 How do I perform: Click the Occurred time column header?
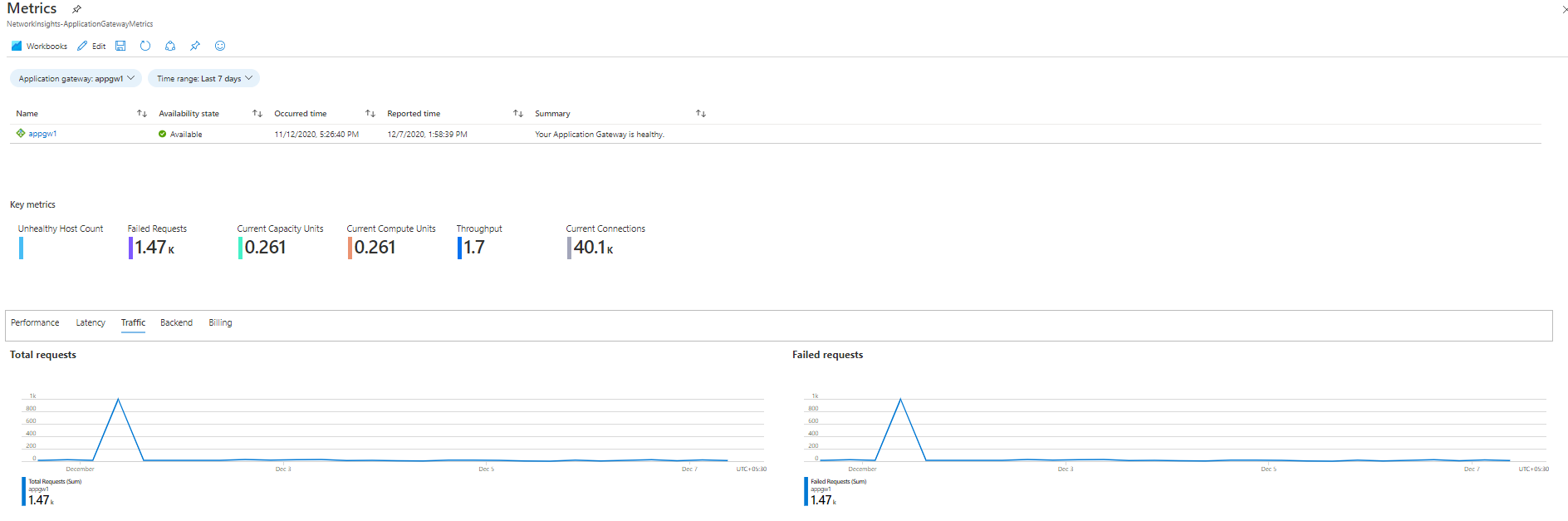pos(301,113)
